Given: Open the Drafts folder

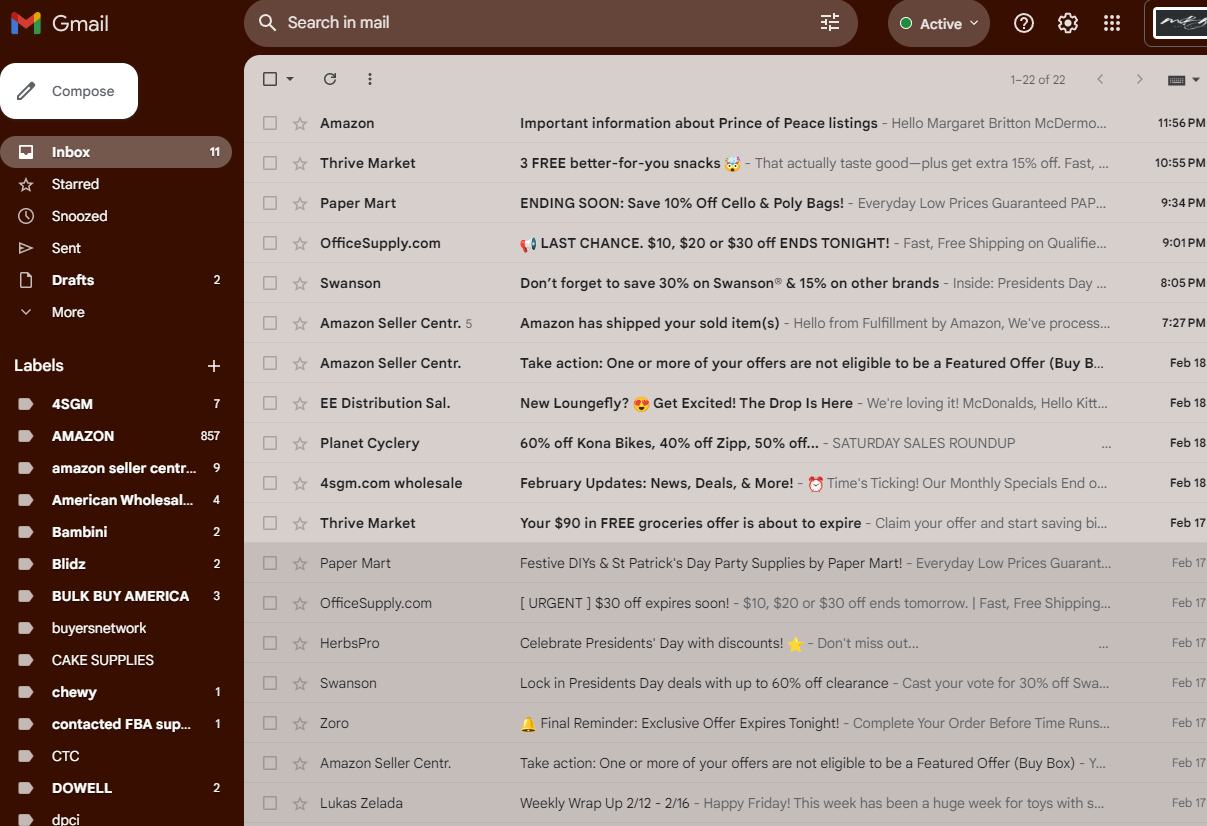Looking at the screenshot, I should click(116, 280).
